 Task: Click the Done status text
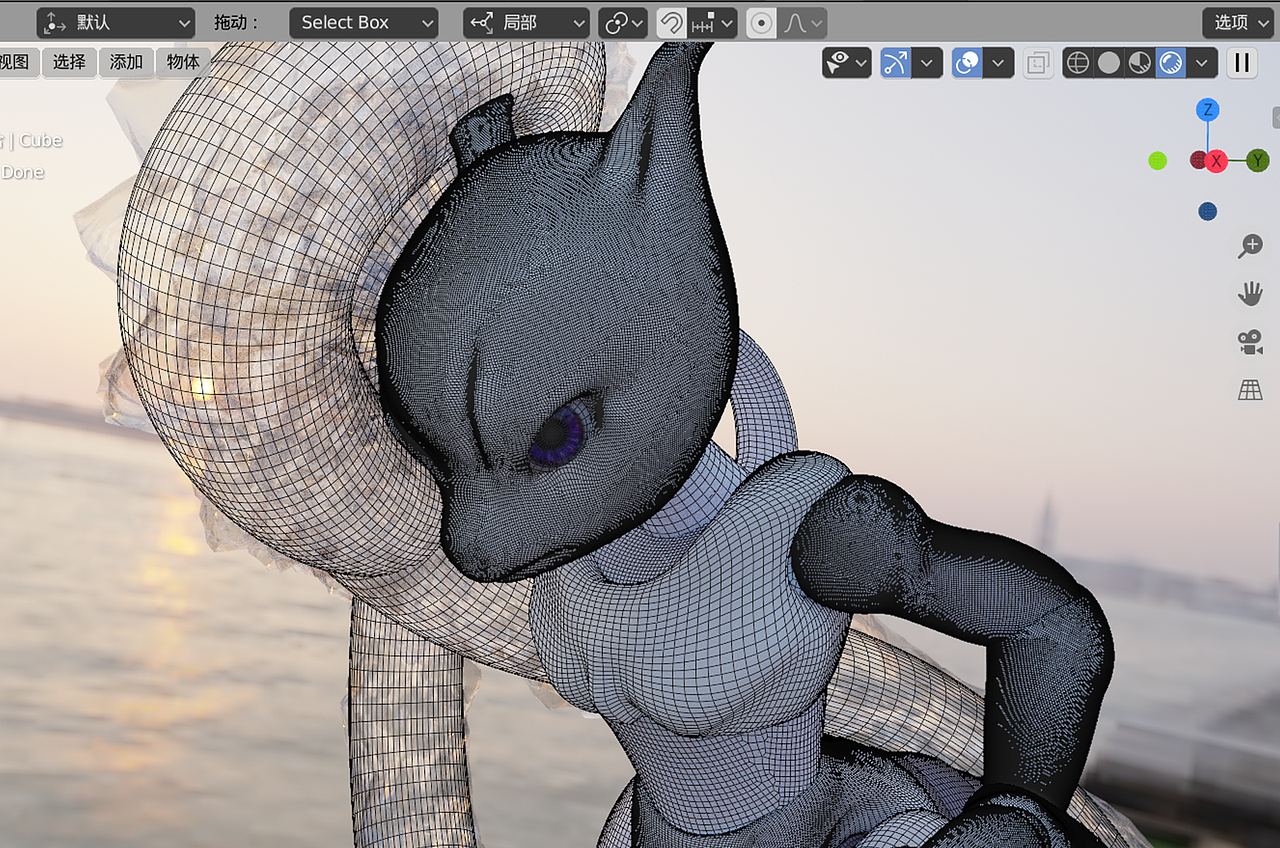coord(22,172)
